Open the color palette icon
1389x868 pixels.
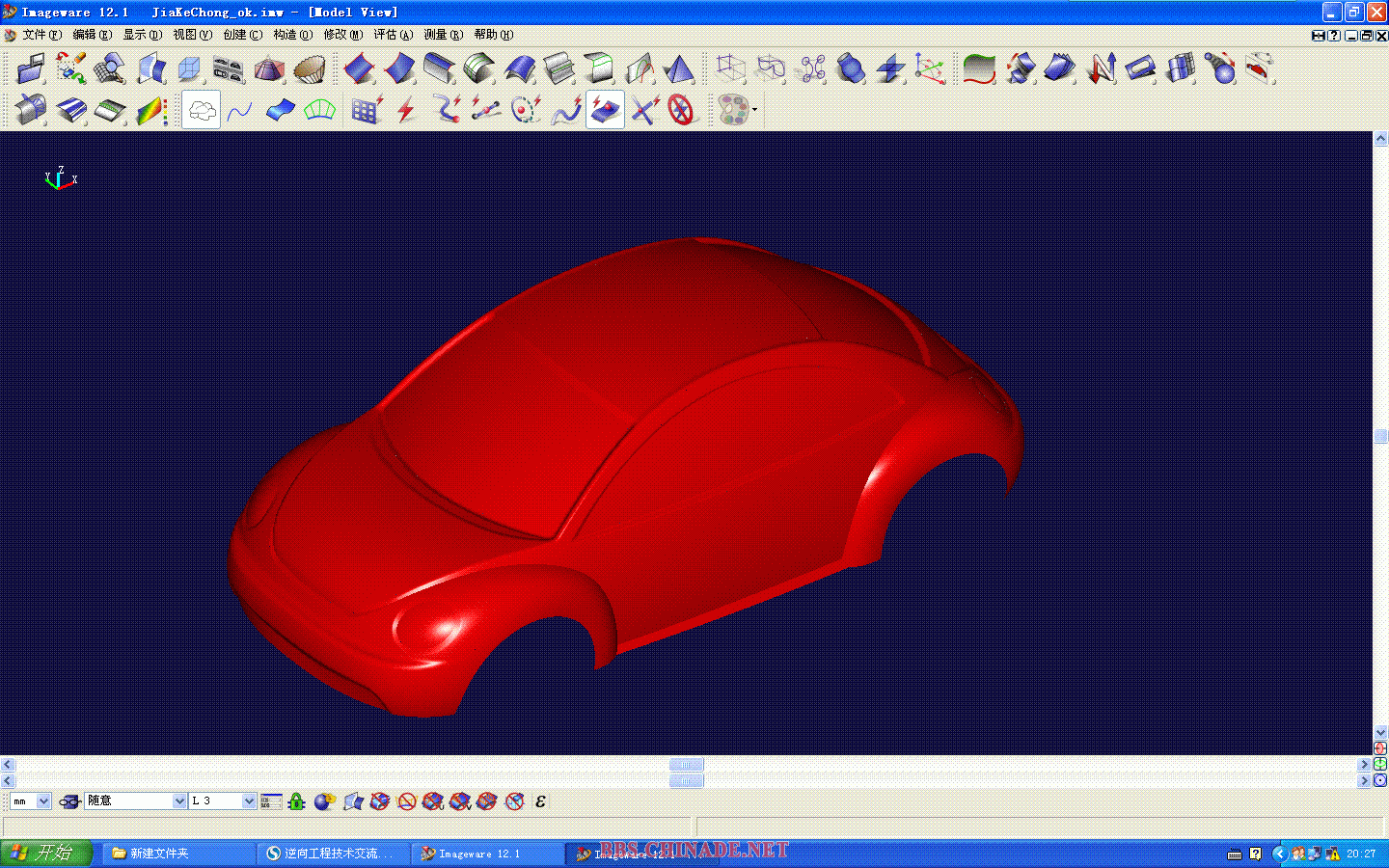pos(733,111)
